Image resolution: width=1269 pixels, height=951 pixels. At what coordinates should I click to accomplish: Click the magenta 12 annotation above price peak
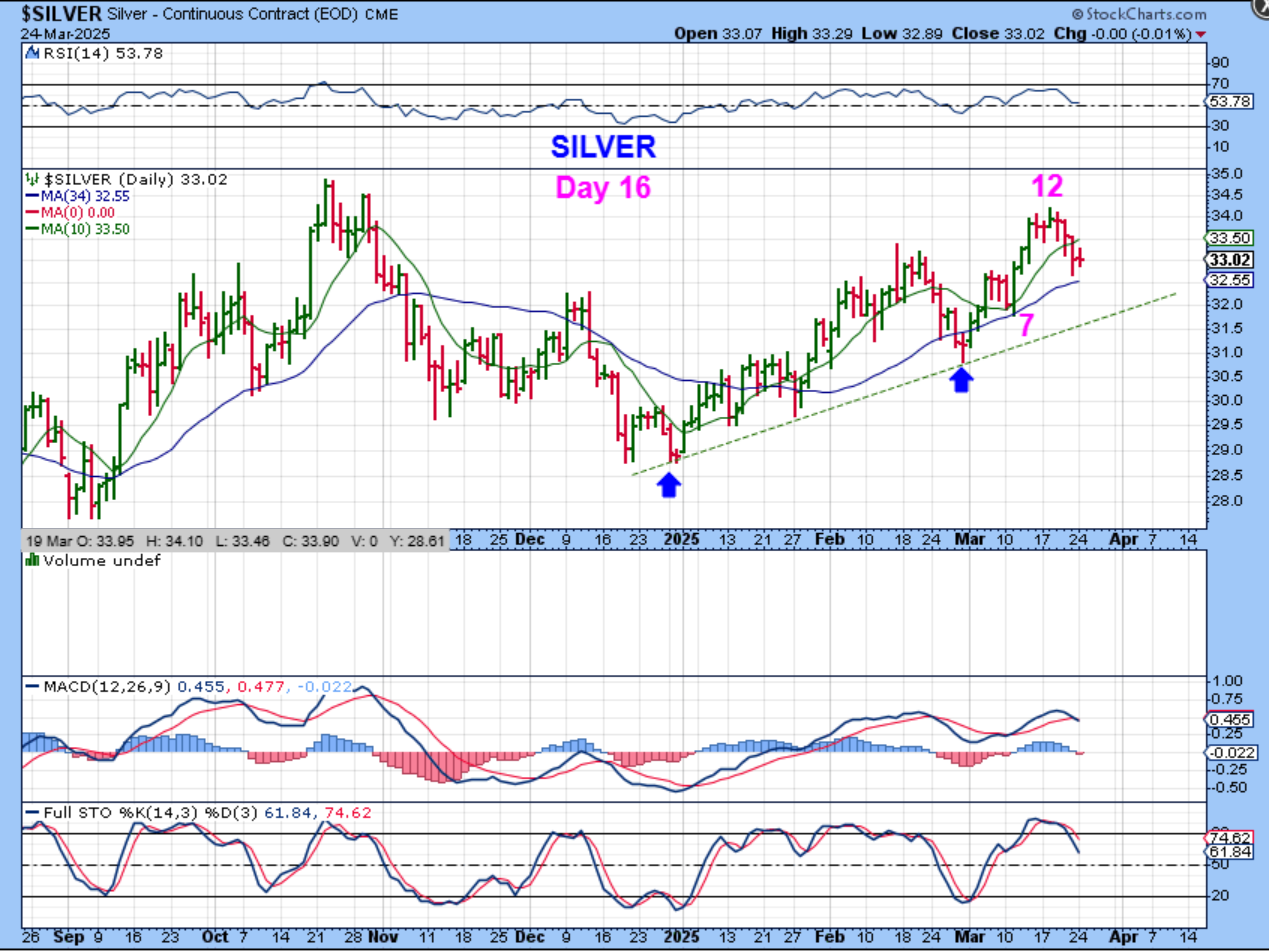(1047, 186)
